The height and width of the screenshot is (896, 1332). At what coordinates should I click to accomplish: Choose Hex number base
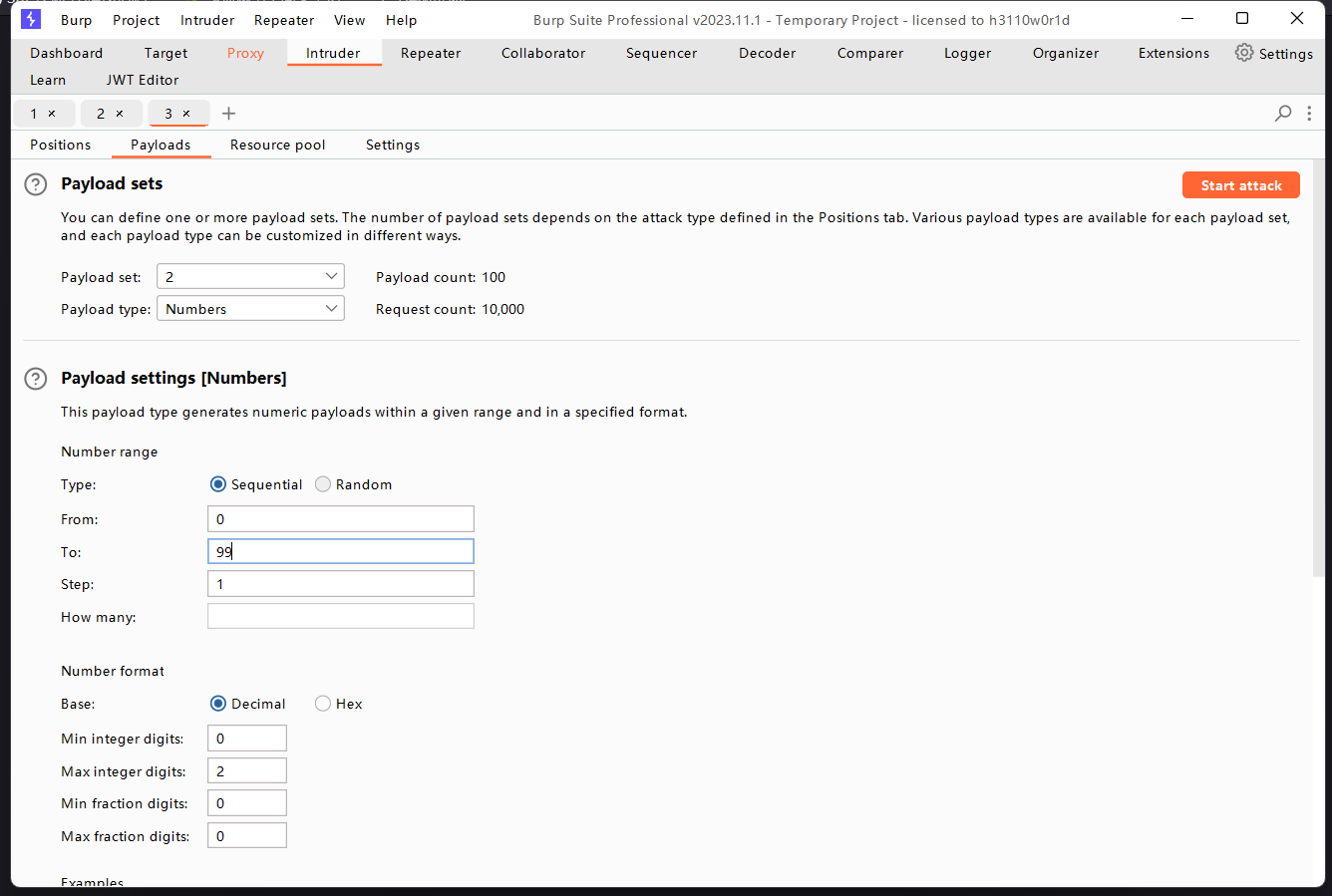323,704
